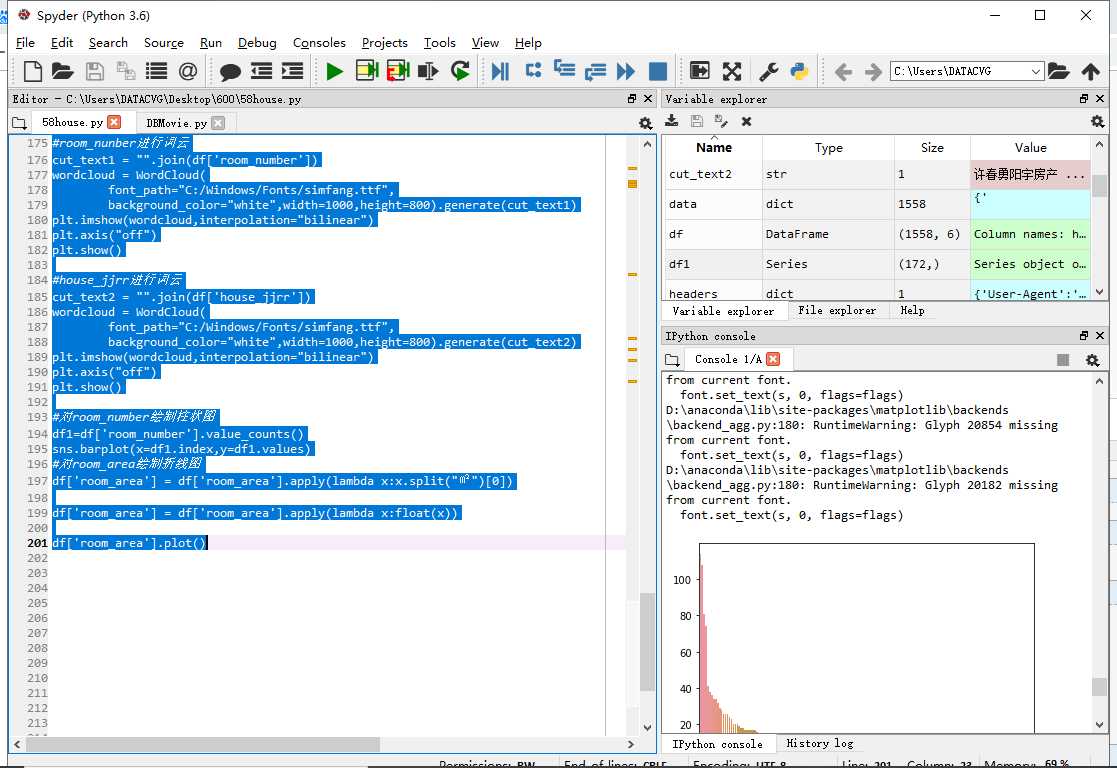Switch to the File explorer tab
The image size is (1117, 768).
pos(837,311)
